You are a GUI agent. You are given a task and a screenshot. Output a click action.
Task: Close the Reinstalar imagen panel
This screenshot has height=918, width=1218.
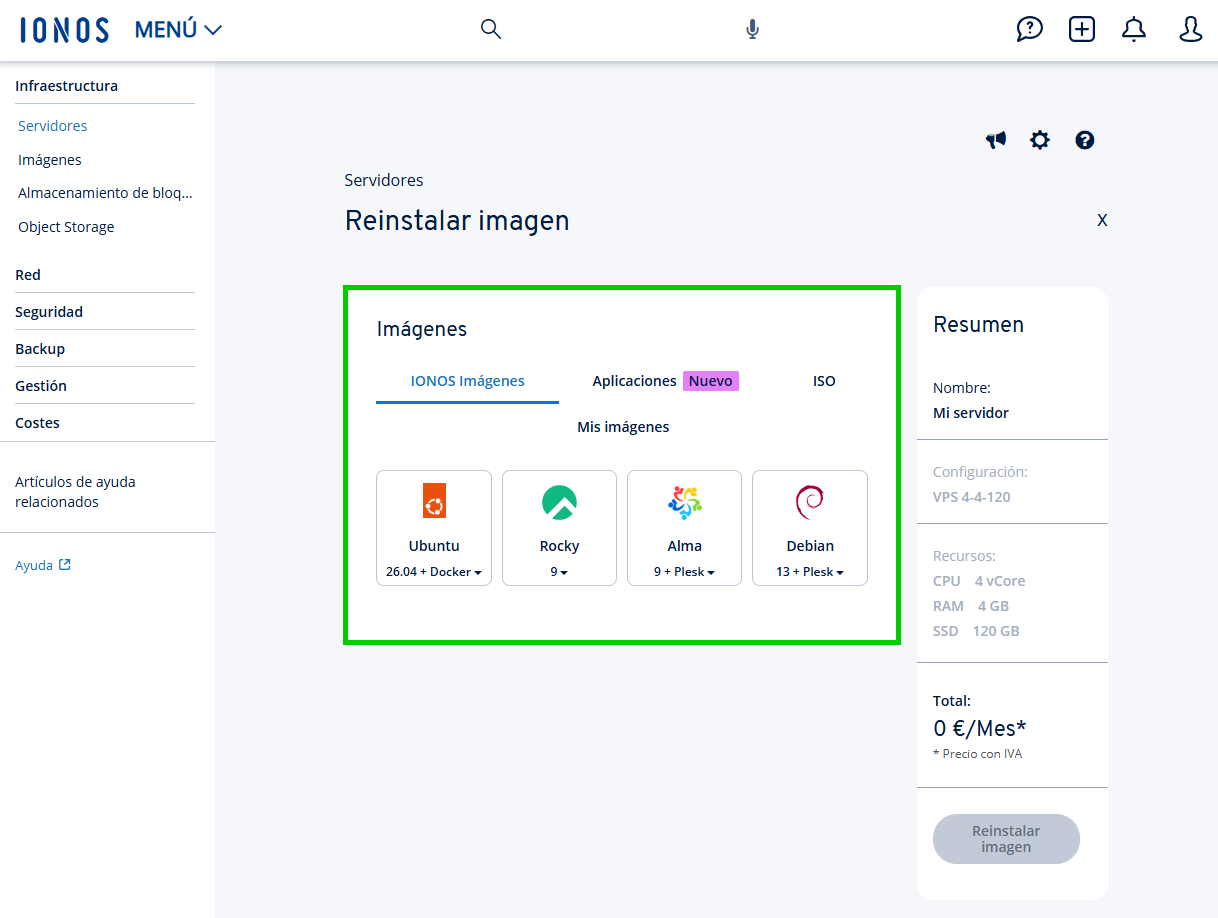(x=1102, y=220)
